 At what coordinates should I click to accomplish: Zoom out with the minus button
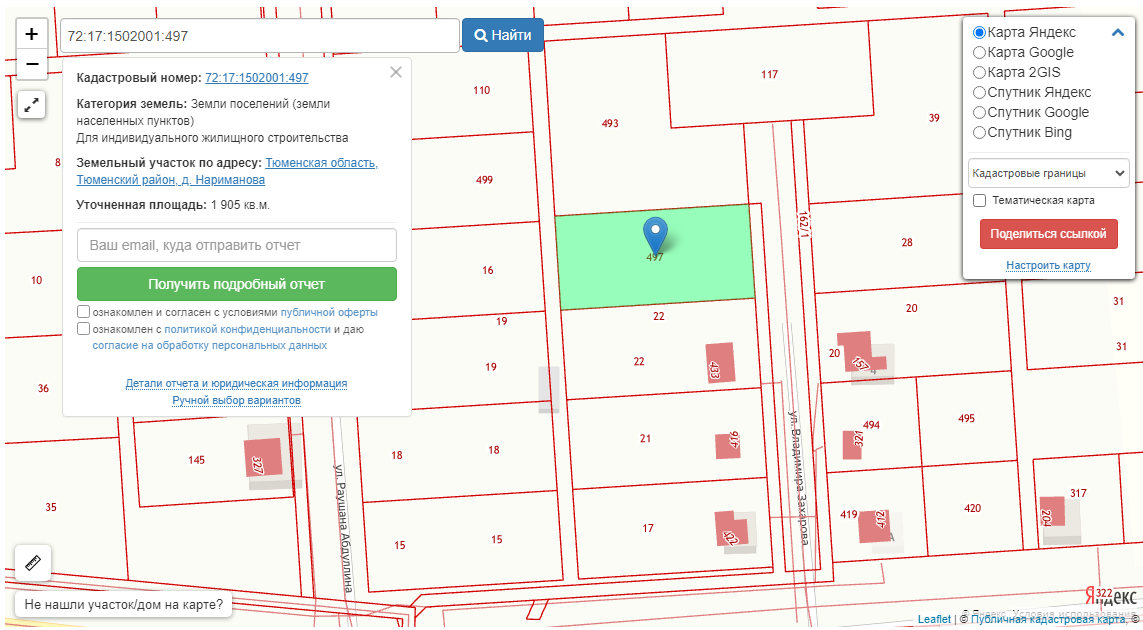coord(31,64)
